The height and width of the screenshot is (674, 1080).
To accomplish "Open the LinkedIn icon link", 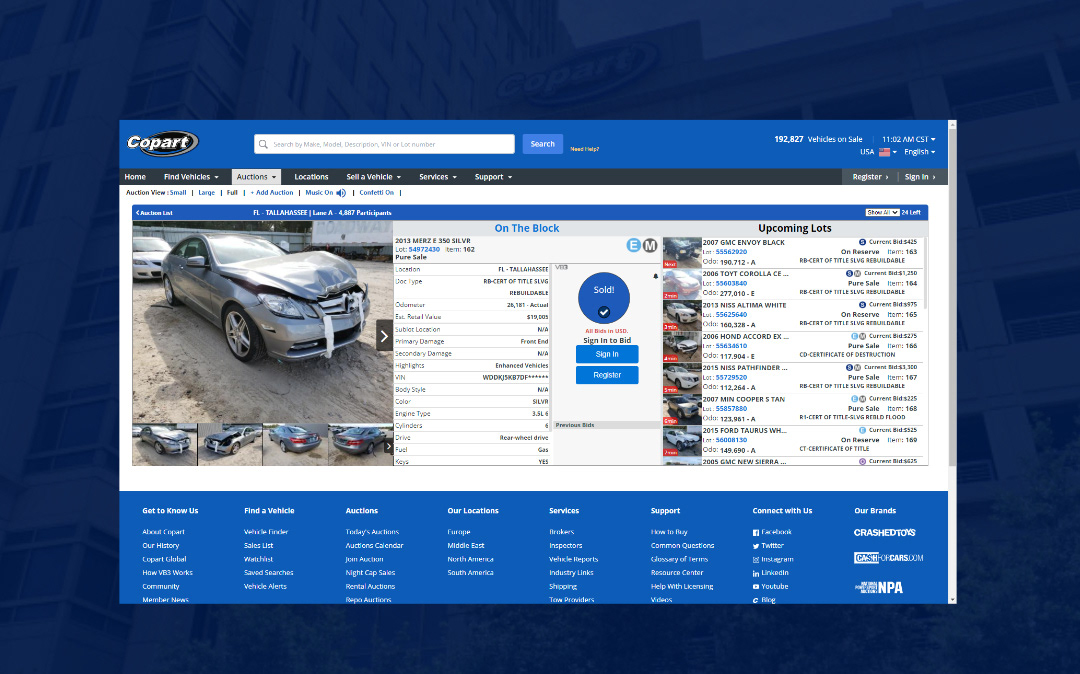I will pyautogui.click(x=756, y=573).
